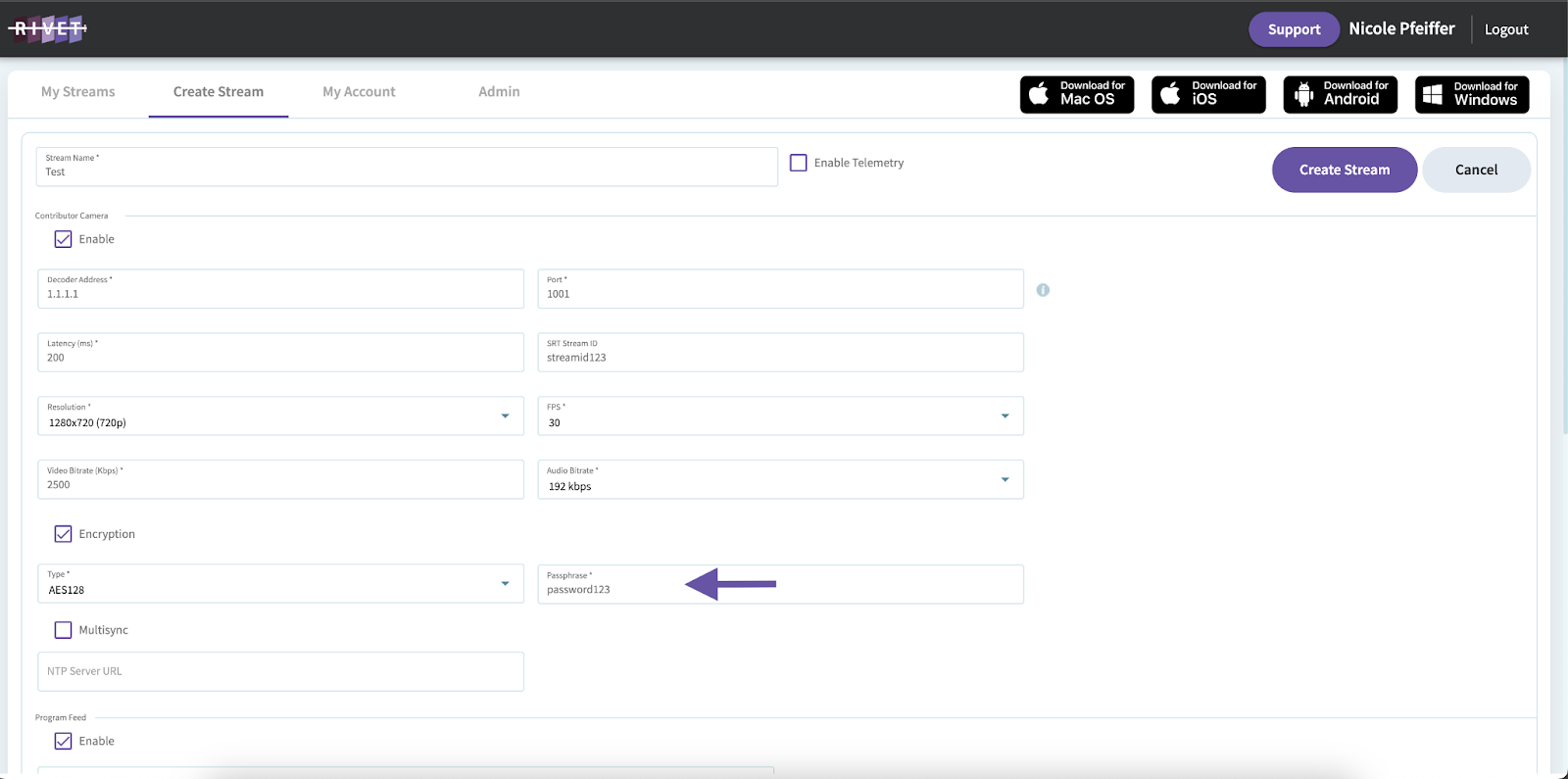Open Nicole Pfeiffer user profile
The width and height of the screenshot is (1568, 779).
tap(1401, 29)
